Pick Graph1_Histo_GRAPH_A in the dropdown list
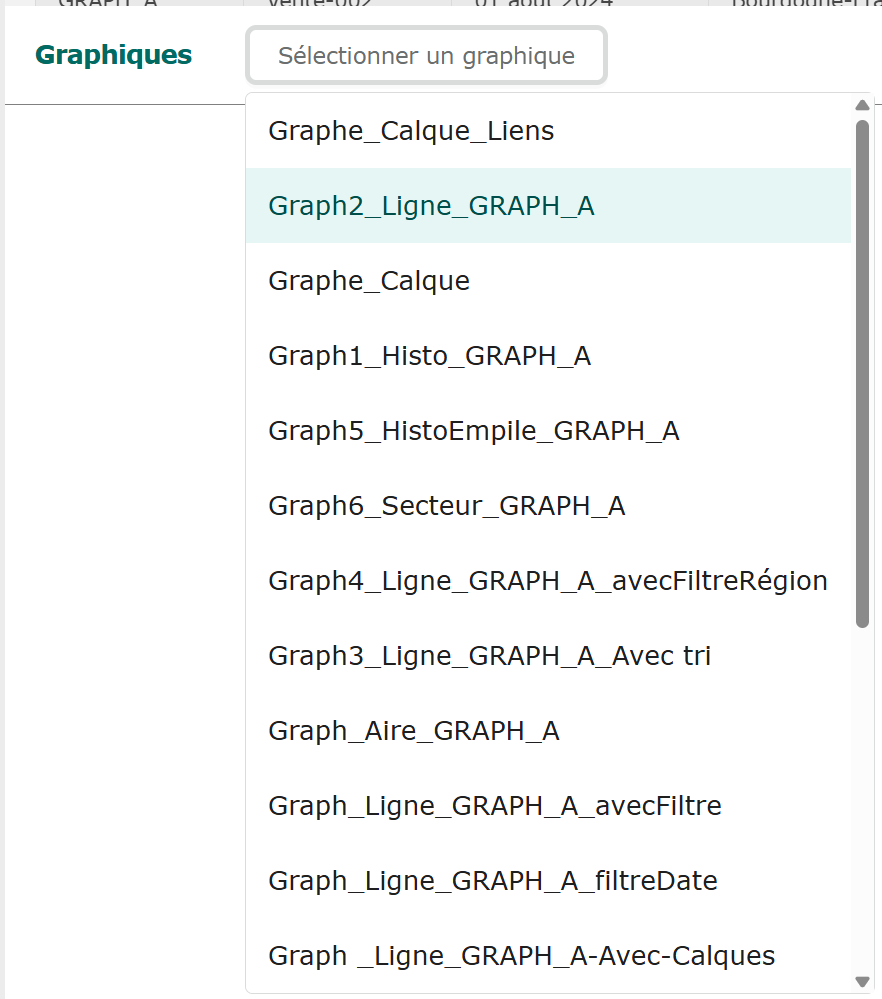The height and width of the screenshot is (999, 882). [429, 356]
